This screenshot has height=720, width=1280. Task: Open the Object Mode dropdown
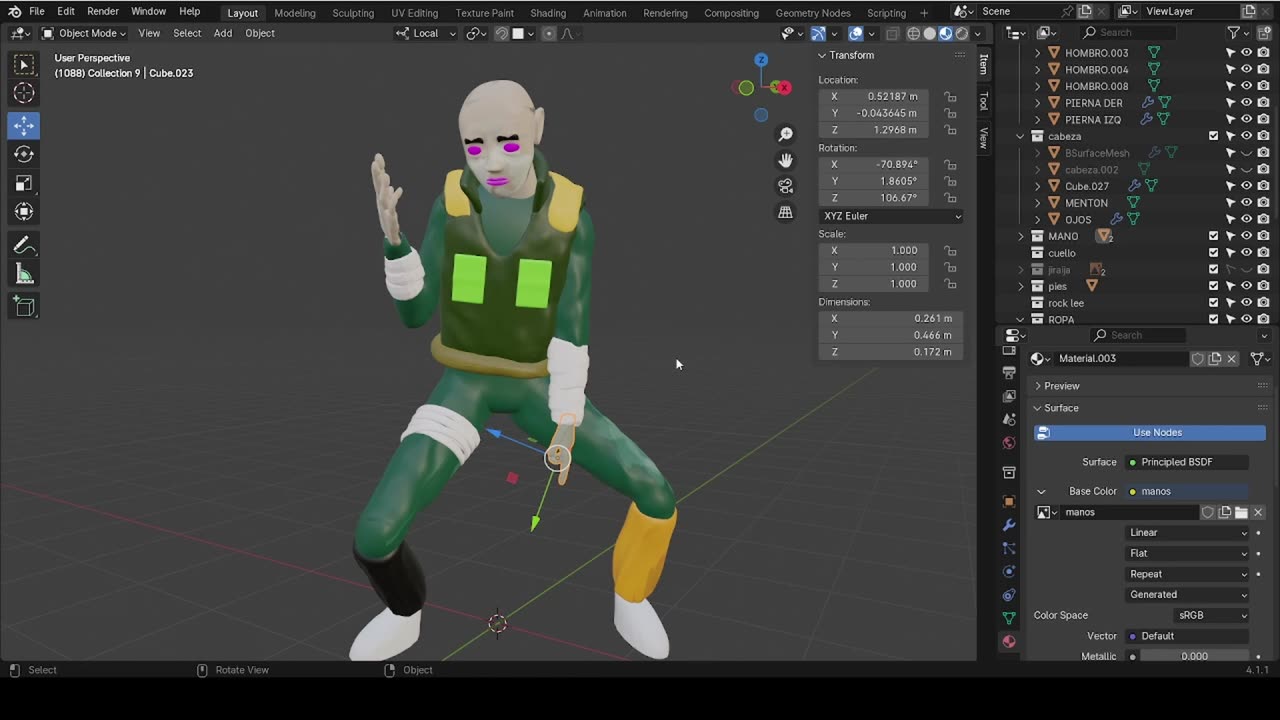point(85,33)
